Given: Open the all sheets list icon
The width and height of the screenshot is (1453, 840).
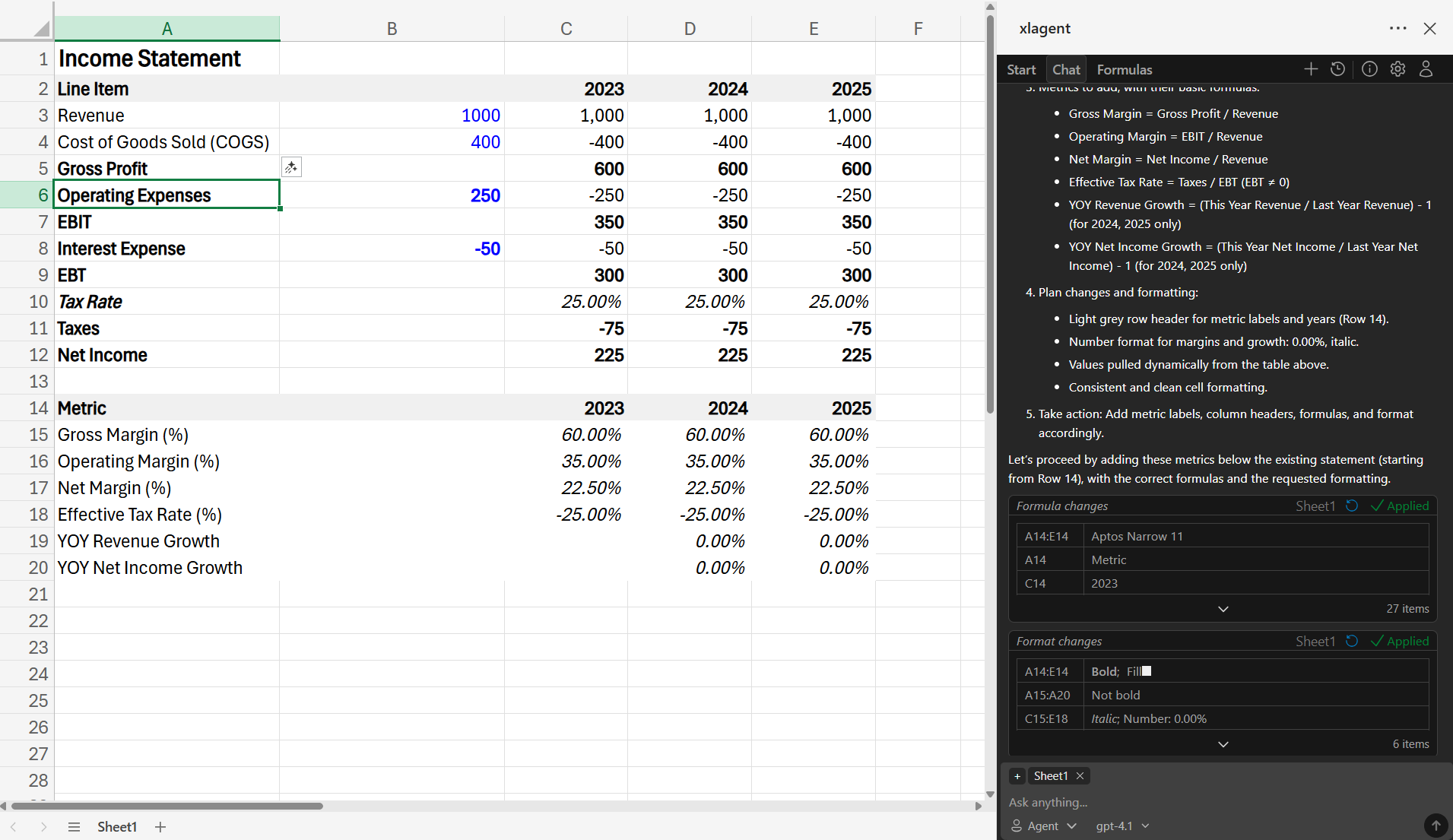Looking at the screenshot, I should (74, 827).
